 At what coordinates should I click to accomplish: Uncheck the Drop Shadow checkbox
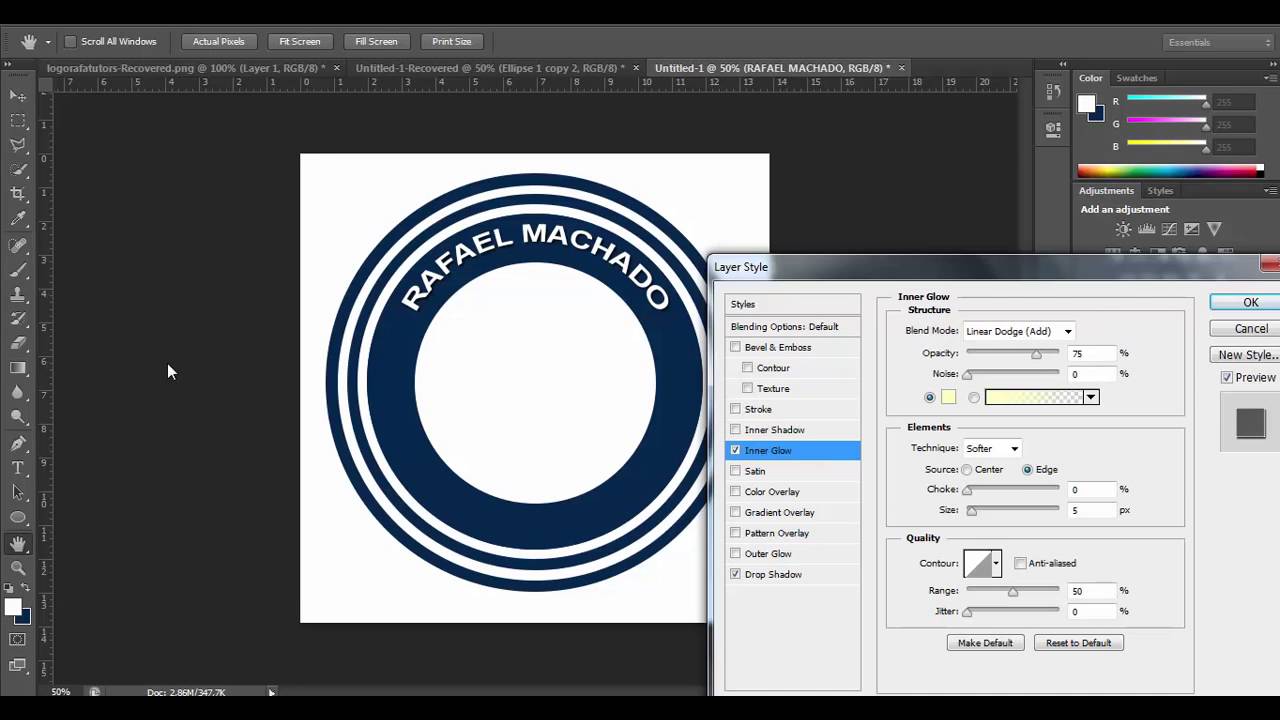coord(736,574)
